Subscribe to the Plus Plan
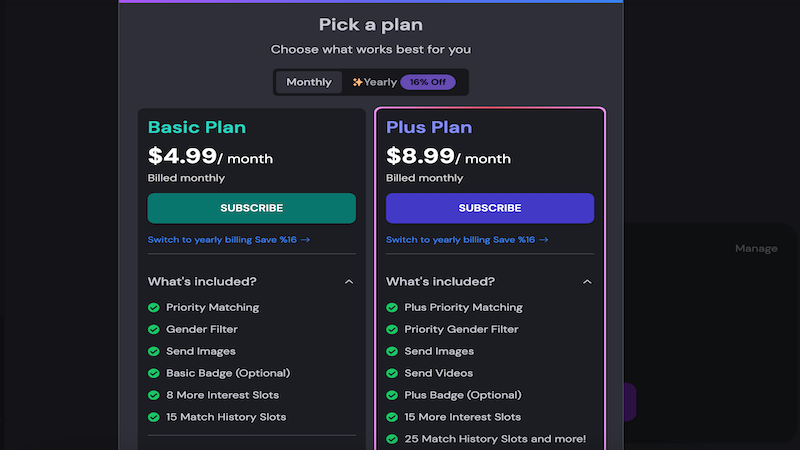The width and height of the screenshot is (800, 450). click(490, 208)
